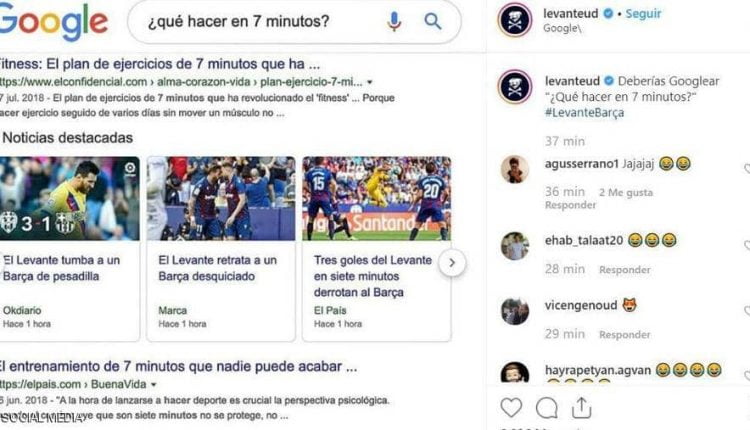Share the post using the share icon
The width and height of the screenshot is (750, 430).
tap(582, 408)
